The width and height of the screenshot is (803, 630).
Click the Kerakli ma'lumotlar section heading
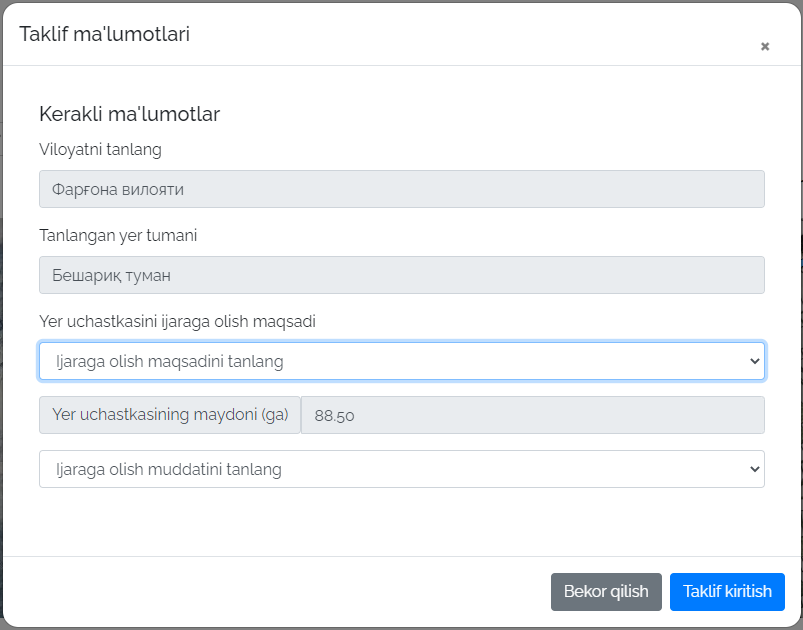(x=129, y=114)
